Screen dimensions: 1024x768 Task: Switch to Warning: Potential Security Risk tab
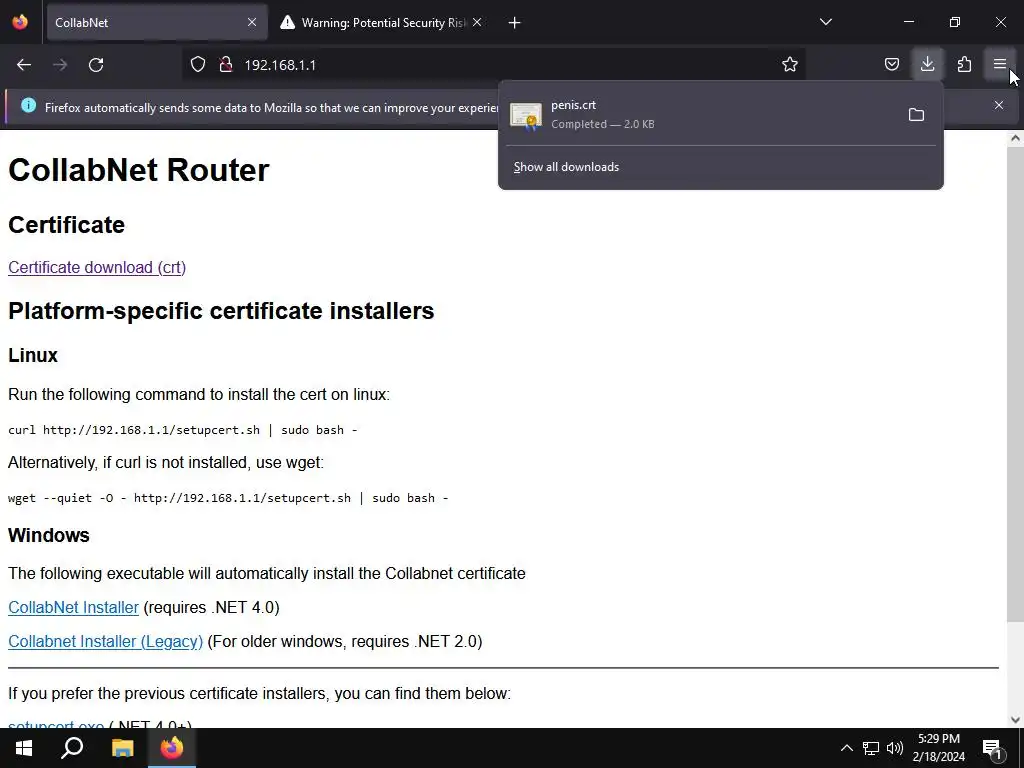click(381, 22)
